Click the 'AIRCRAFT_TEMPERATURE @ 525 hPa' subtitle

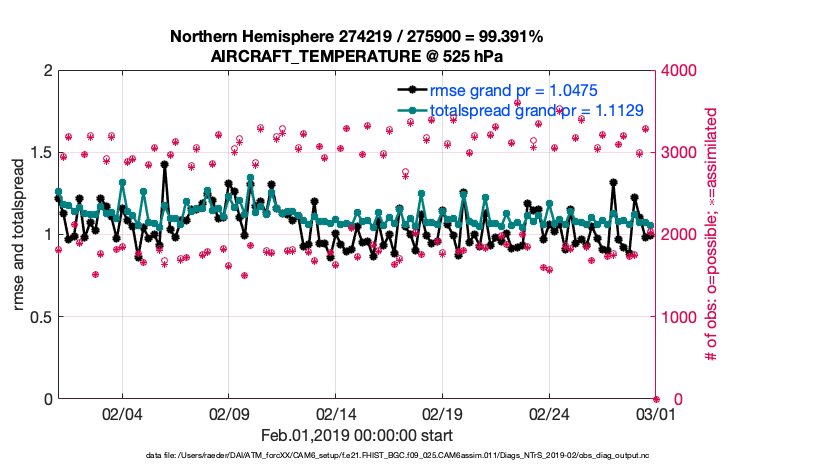[x=357, y=56]
